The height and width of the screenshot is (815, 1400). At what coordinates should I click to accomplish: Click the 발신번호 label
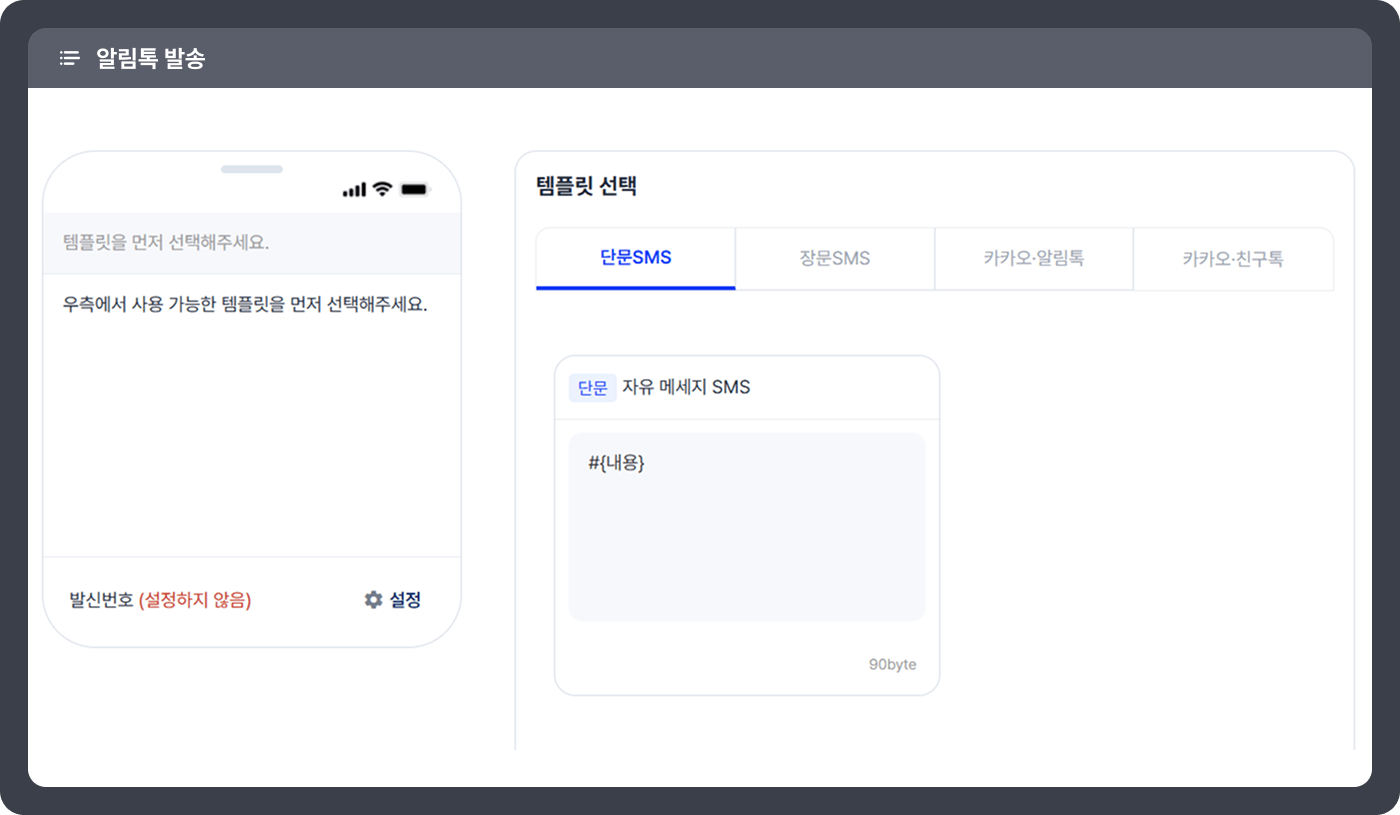(x=101, y=600)
